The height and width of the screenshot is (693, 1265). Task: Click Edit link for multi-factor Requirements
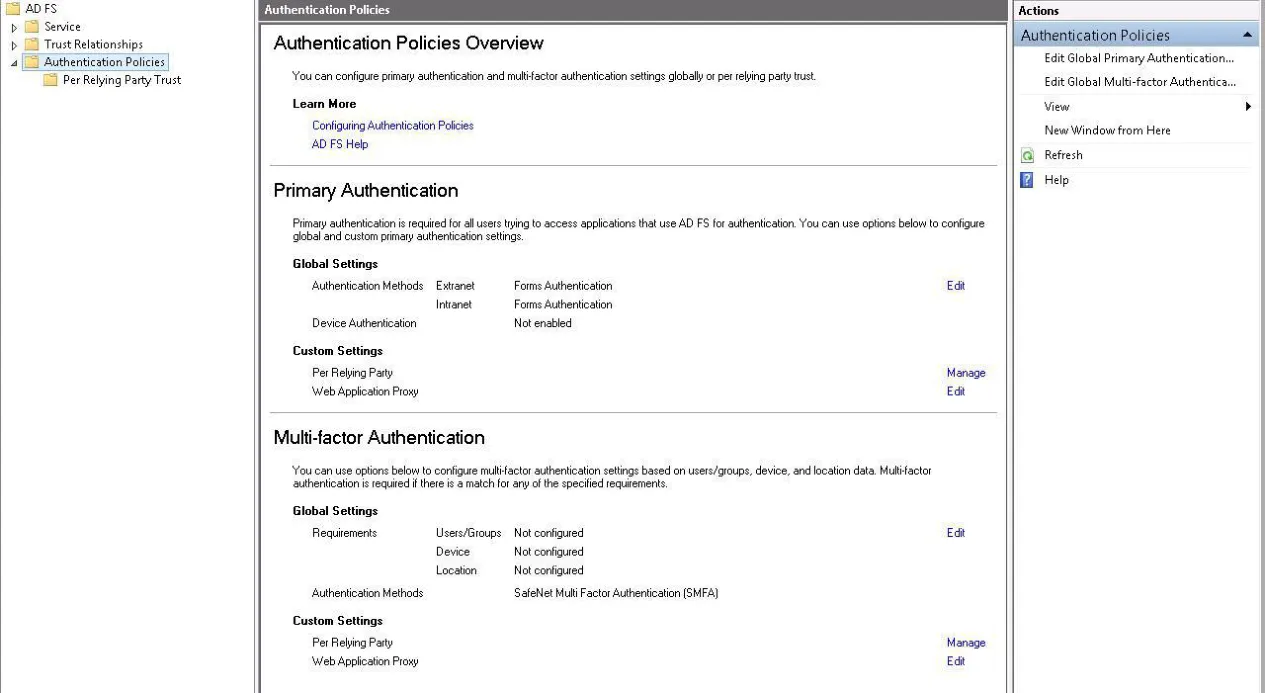click(956, 533)
